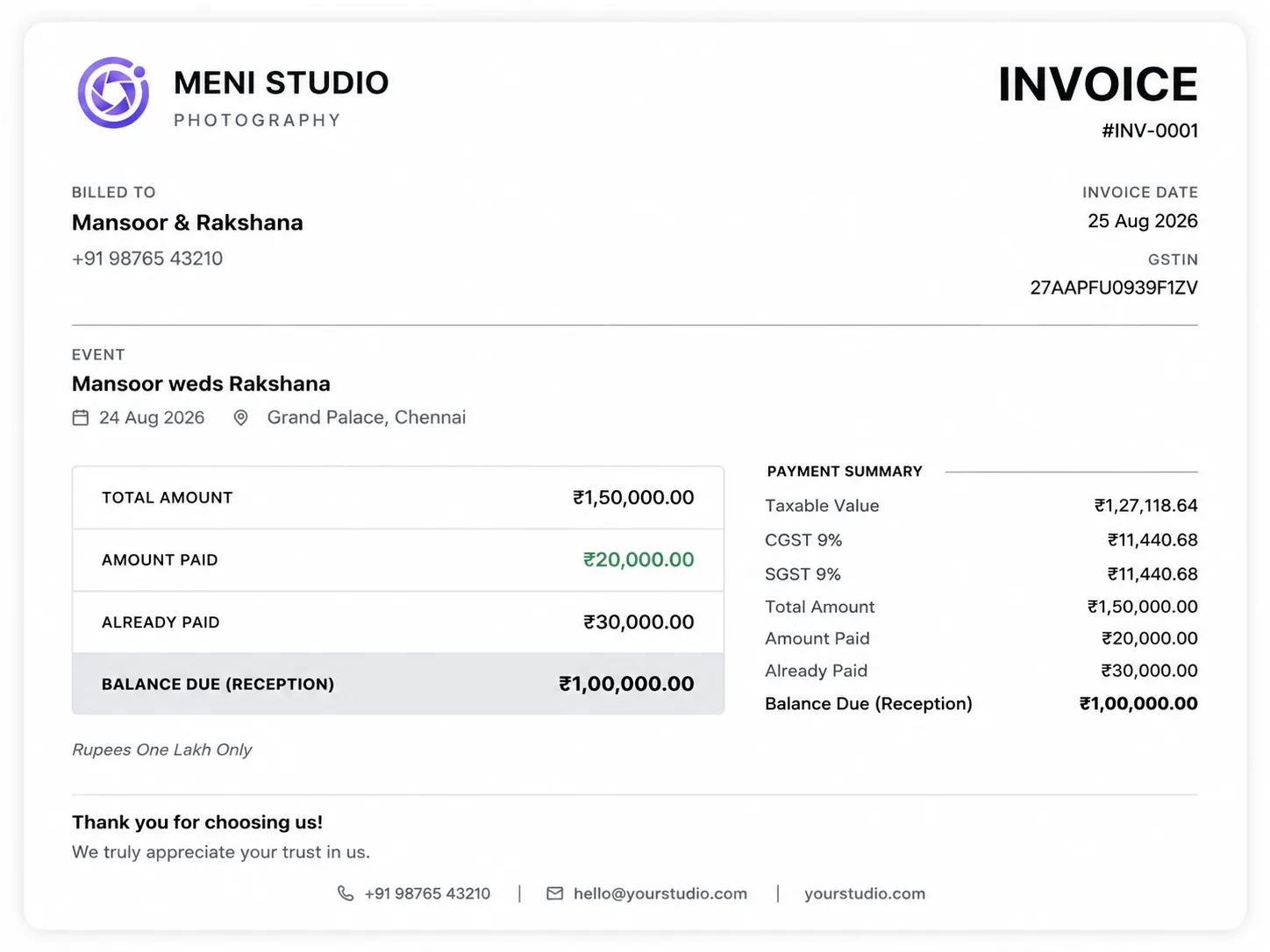Select the GSTIN value 27AAPFU0939F1ZV
This screenshot has width=1270, height=952.
[1114, 288]
